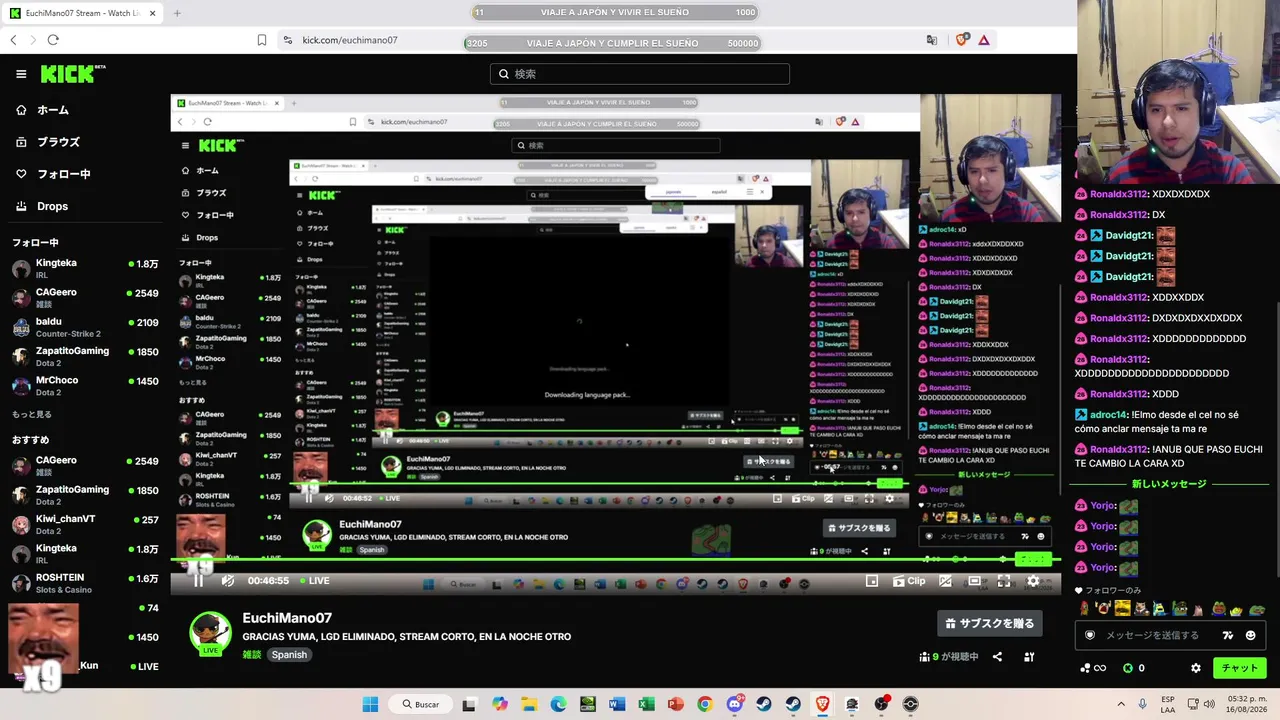Select フォロー中 nav item with heart icon, outermost sidebar

[53, 174]
